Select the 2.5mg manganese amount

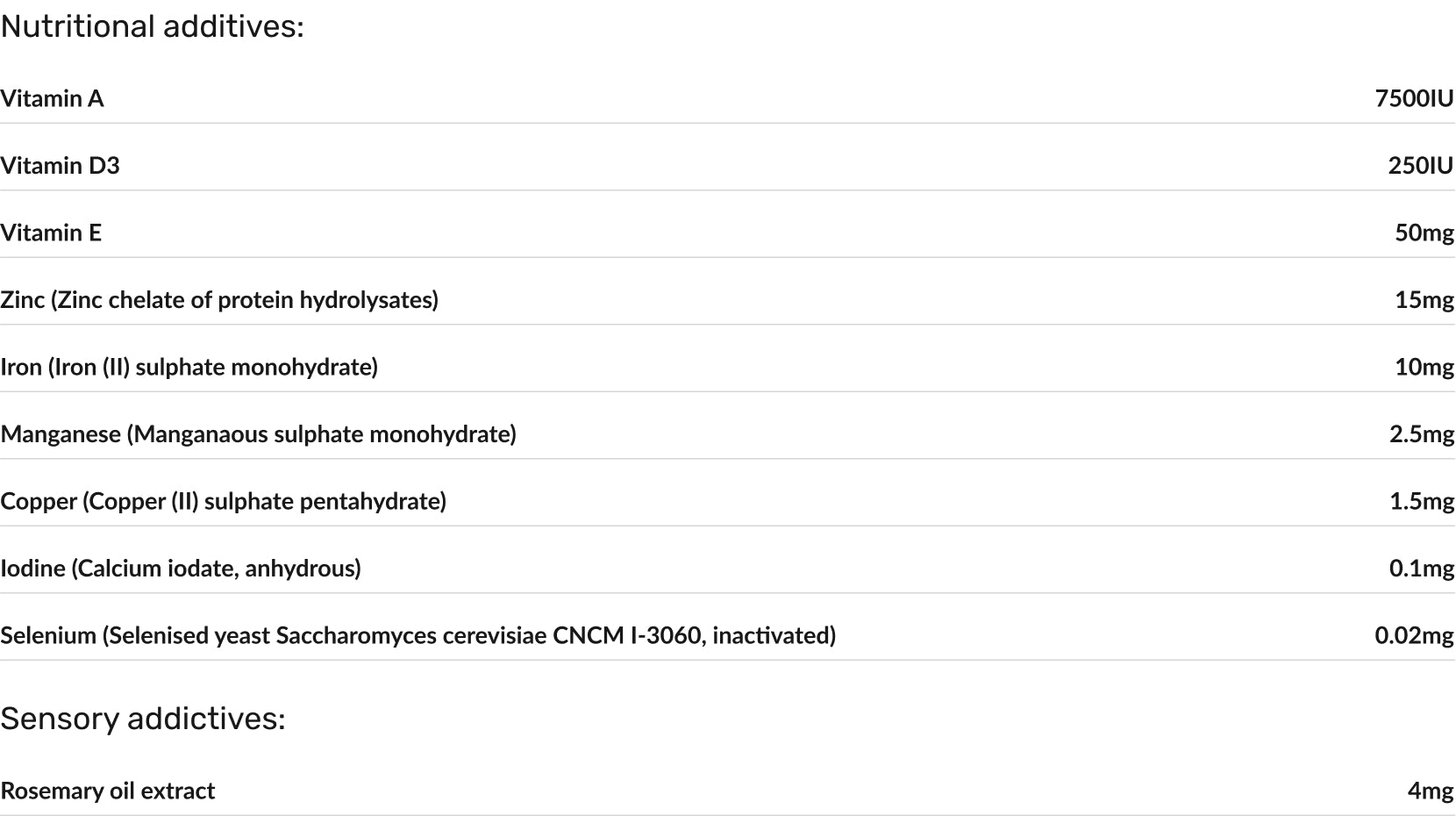pos(1422,434)
